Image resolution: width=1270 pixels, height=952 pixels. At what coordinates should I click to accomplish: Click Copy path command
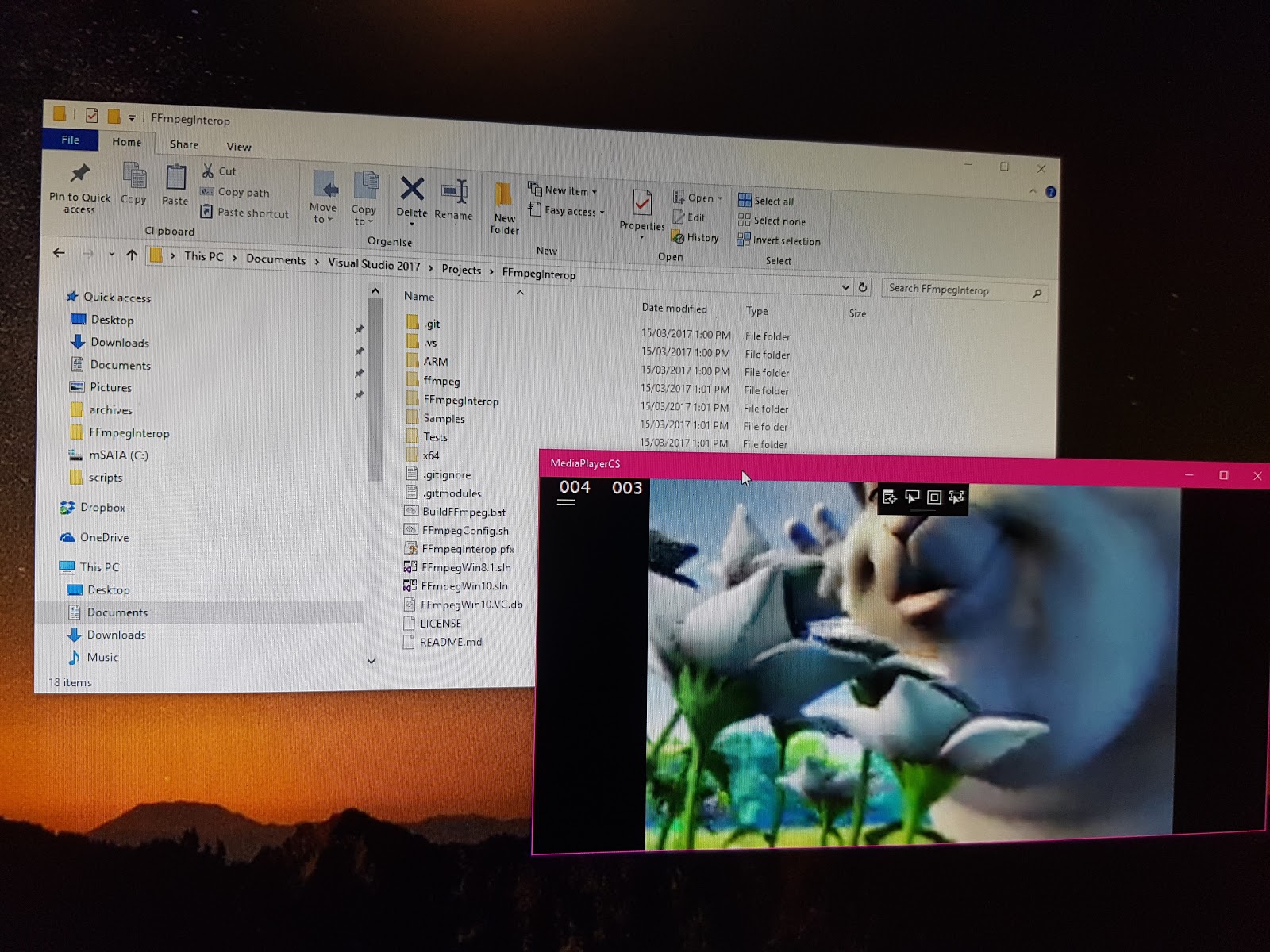pyautogui.click(x=235, y=192)
